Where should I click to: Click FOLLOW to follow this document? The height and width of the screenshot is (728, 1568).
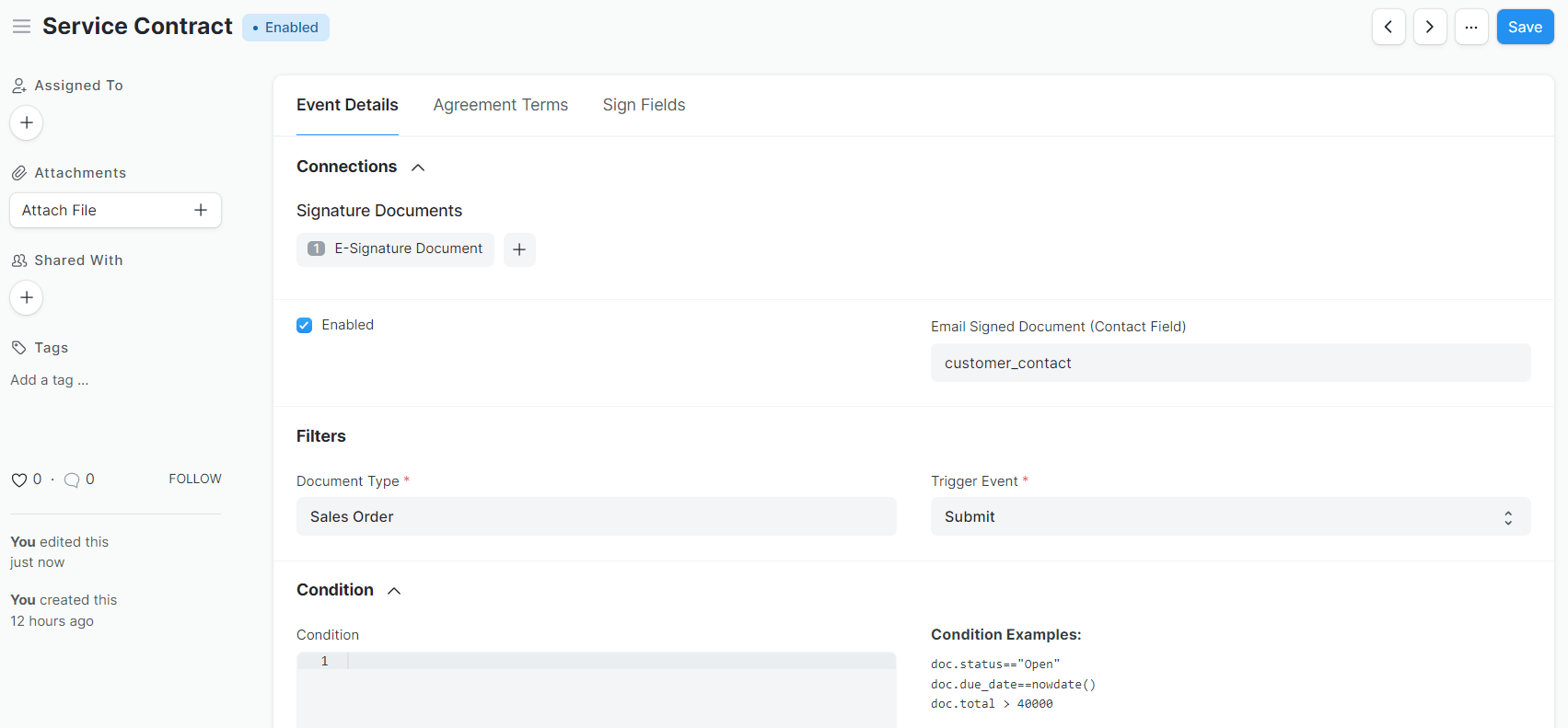point(194,479)
